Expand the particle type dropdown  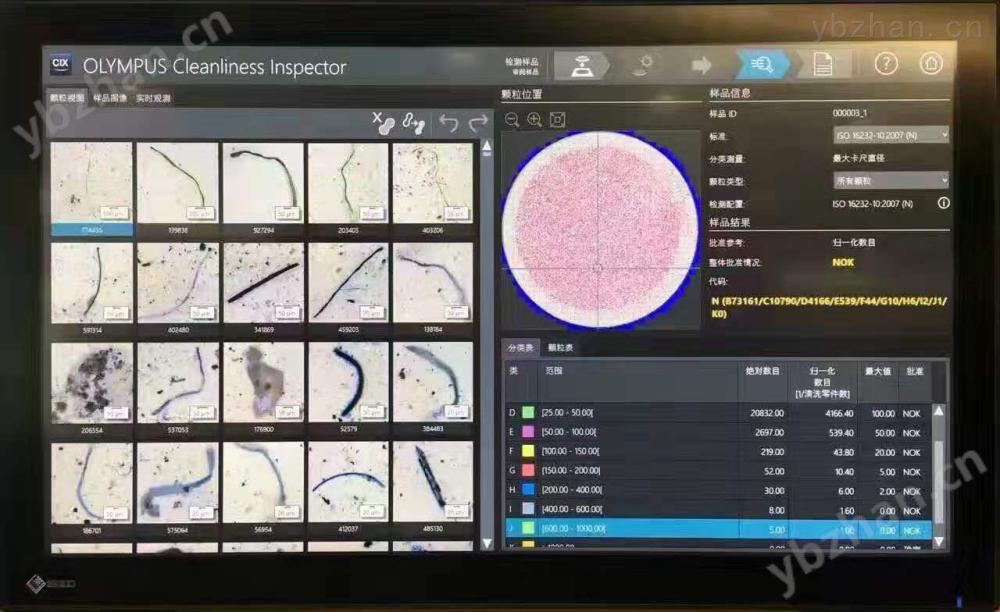[x=891, y=181]
